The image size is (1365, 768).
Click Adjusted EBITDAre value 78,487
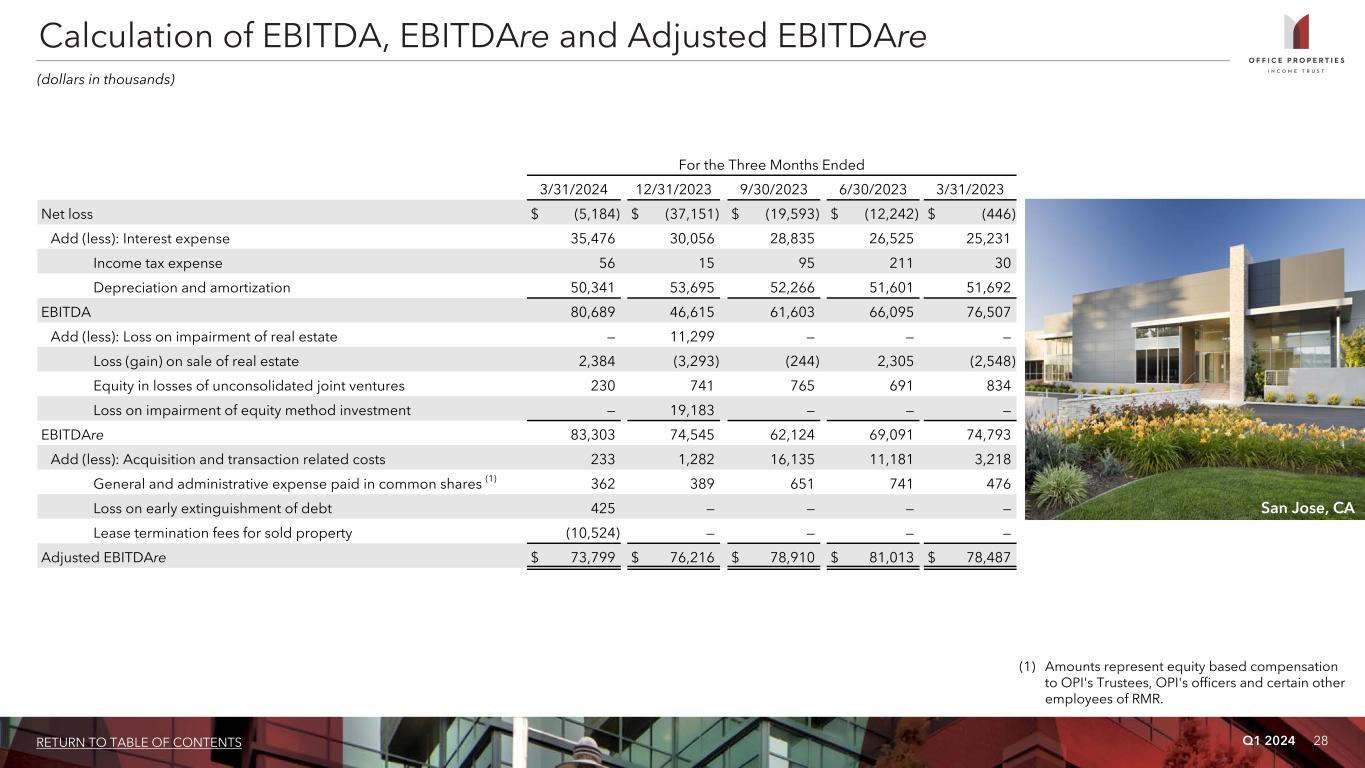987,557
